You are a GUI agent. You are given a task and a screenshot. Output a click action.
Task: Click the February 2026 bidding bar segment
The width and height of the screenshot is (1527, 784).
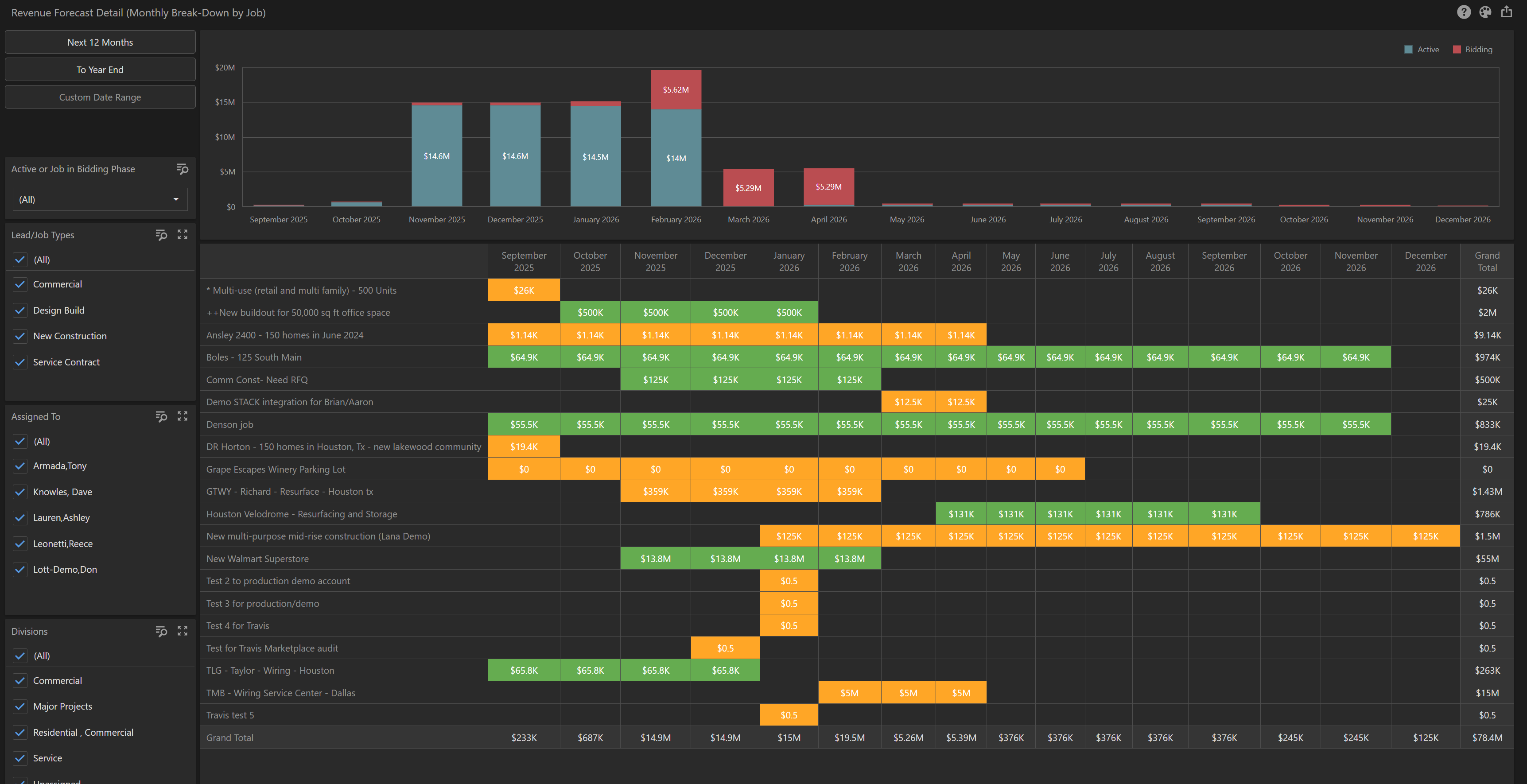(x=676, y=90)
